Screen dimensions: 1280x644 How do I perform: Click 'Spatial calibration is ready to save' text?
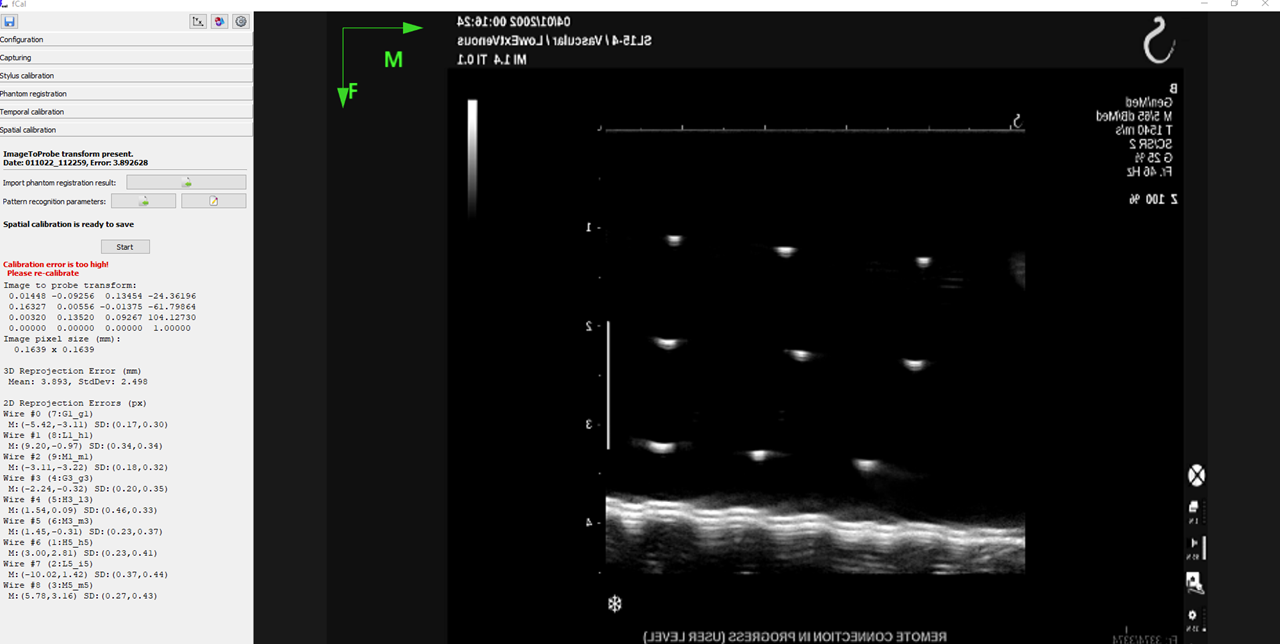point(68,225)
